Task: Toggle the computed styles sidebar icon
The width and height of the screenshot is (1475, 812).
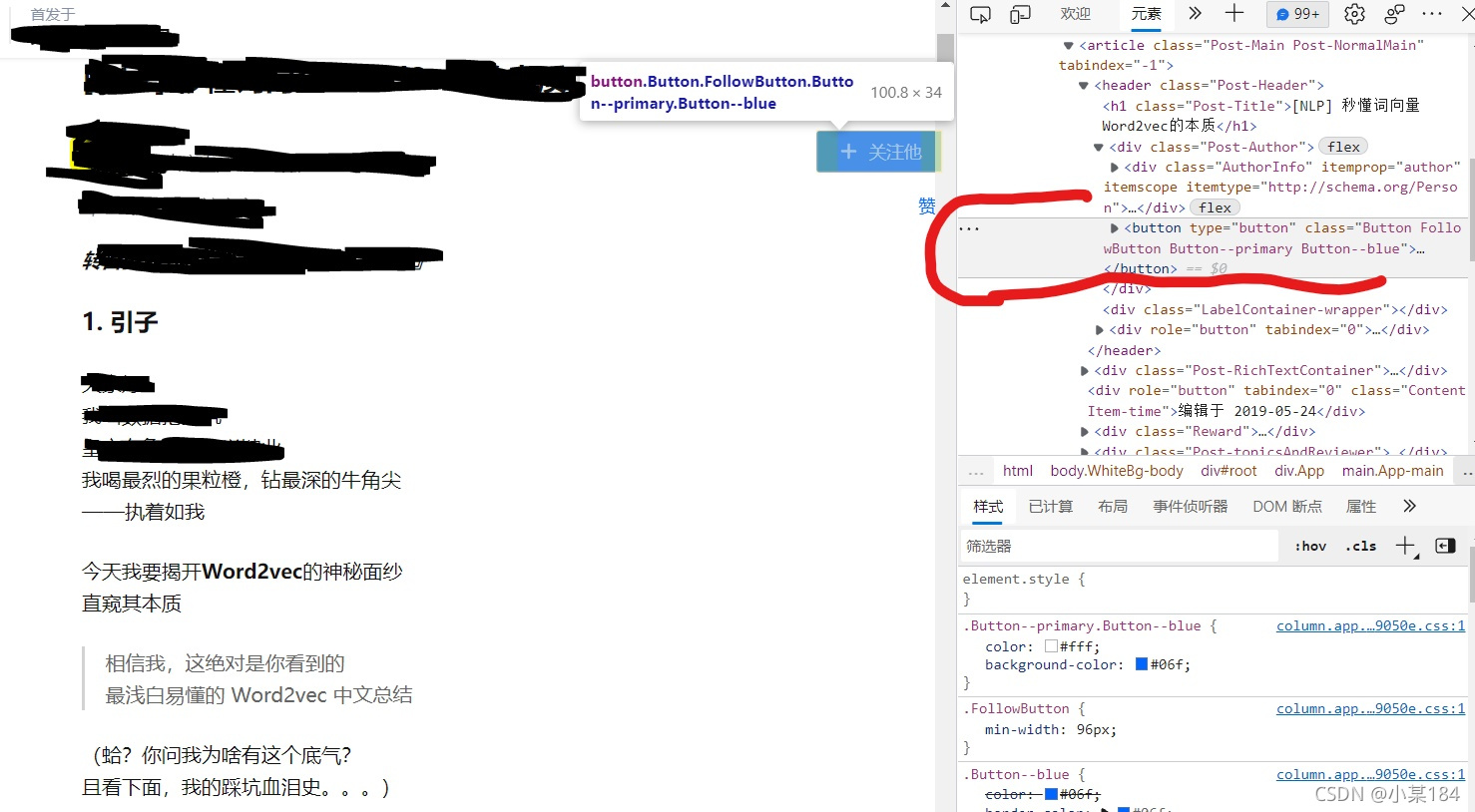Action: pos(1445,546)
